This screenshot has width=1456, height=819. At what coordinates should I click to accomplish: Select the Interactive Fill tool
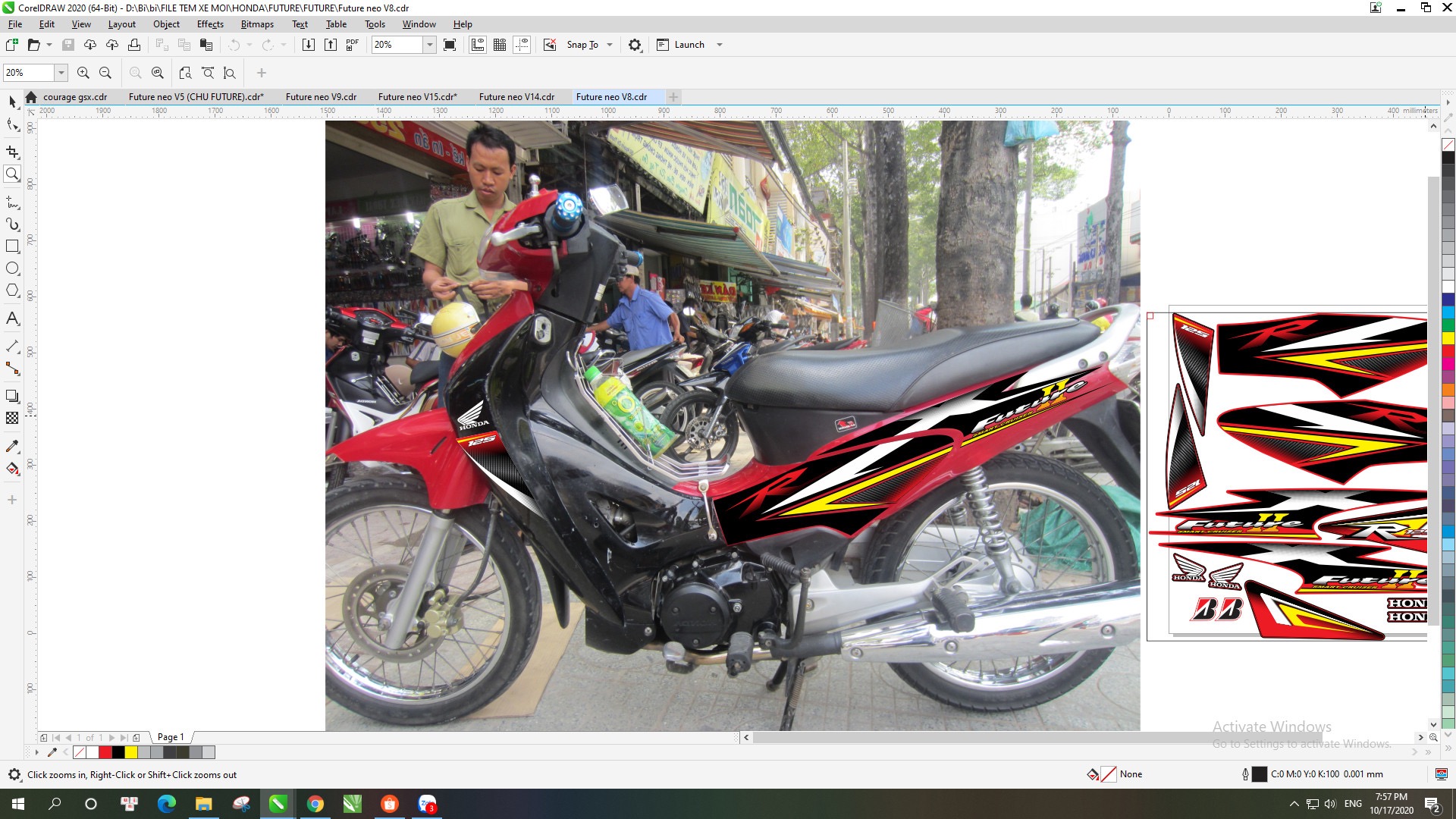pyautogui.click(x=12, y=469)
